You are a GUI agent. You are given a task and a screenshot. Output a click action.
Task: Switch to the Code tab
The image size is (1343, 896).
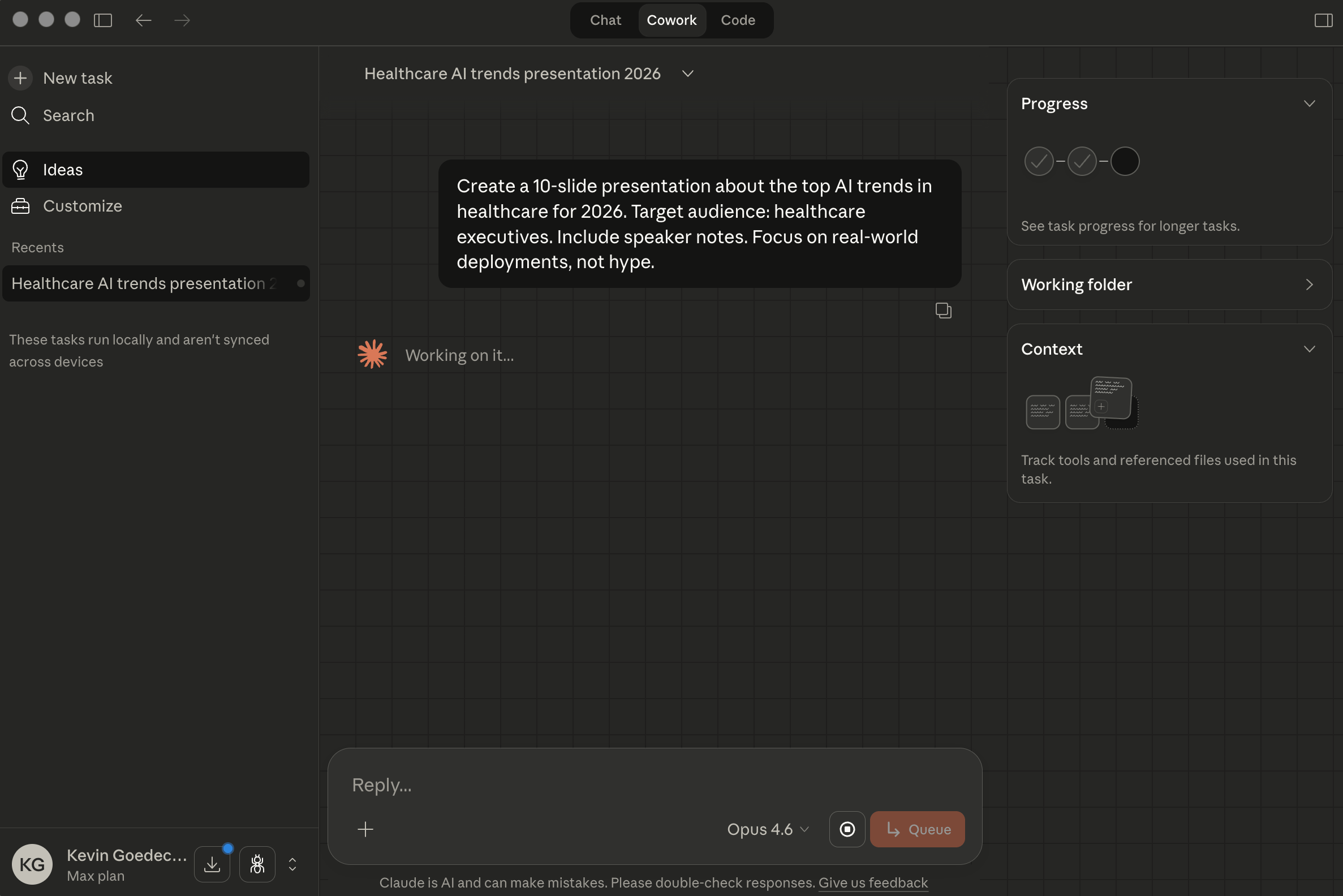pos(737,20)
